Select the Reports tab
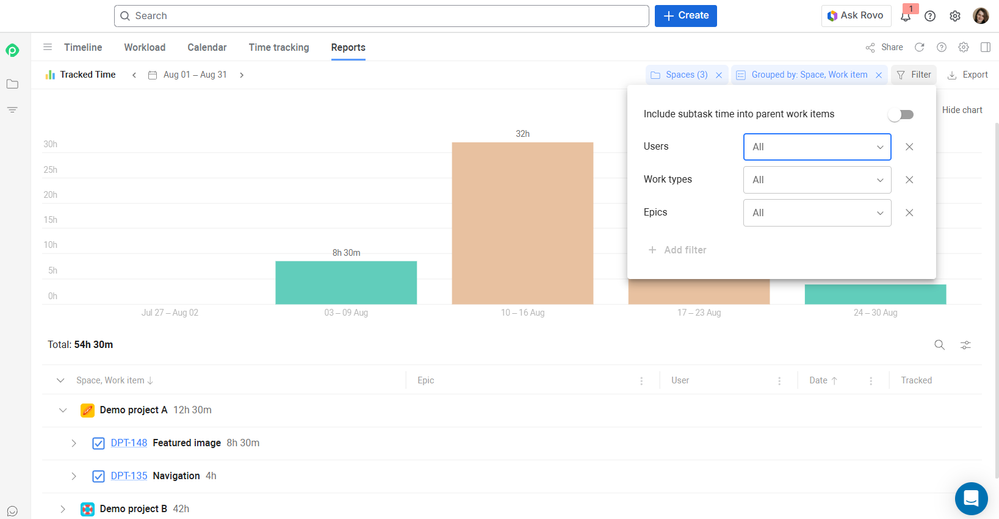The width and height of the screenshot is (999, 519). pyautogui.click(x=348, y=47)
